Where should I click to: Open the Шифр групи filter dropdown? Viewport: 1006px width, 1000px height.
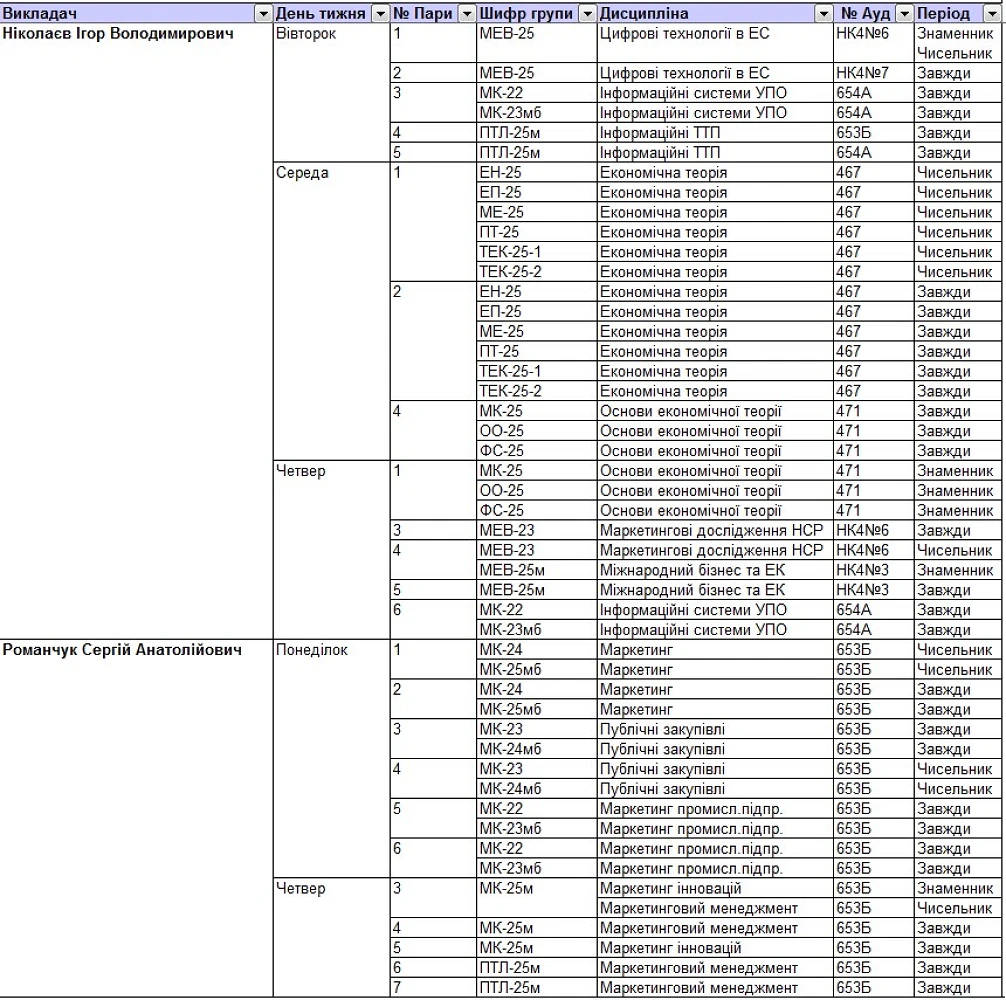(x=586, y=14)
